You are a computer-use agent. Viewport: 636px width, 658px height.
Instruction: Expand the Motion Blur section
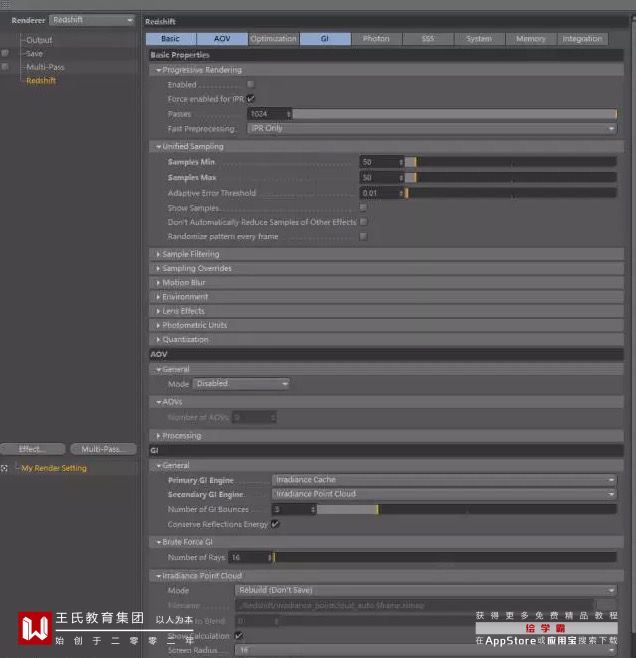pyautogui.click(x=386, y=283)
